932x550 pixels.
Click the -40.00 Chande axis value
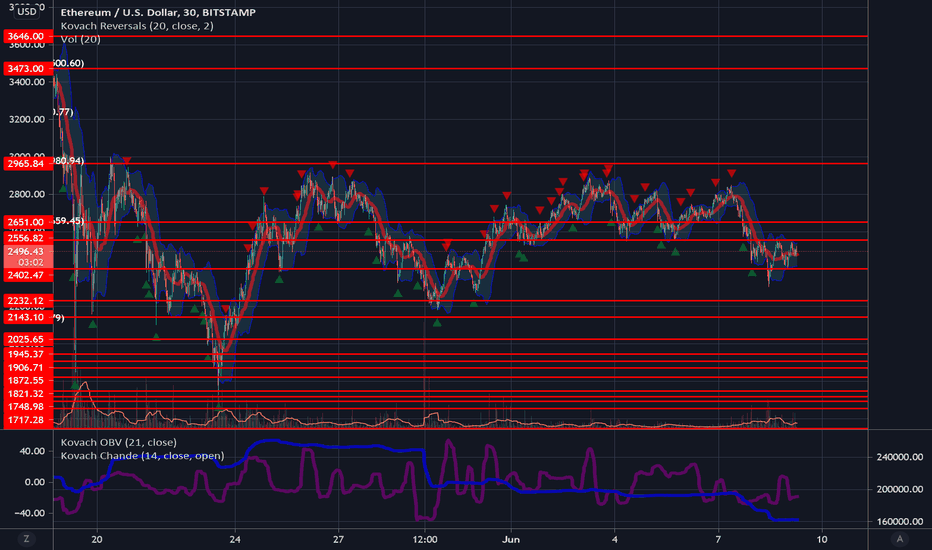30,513
